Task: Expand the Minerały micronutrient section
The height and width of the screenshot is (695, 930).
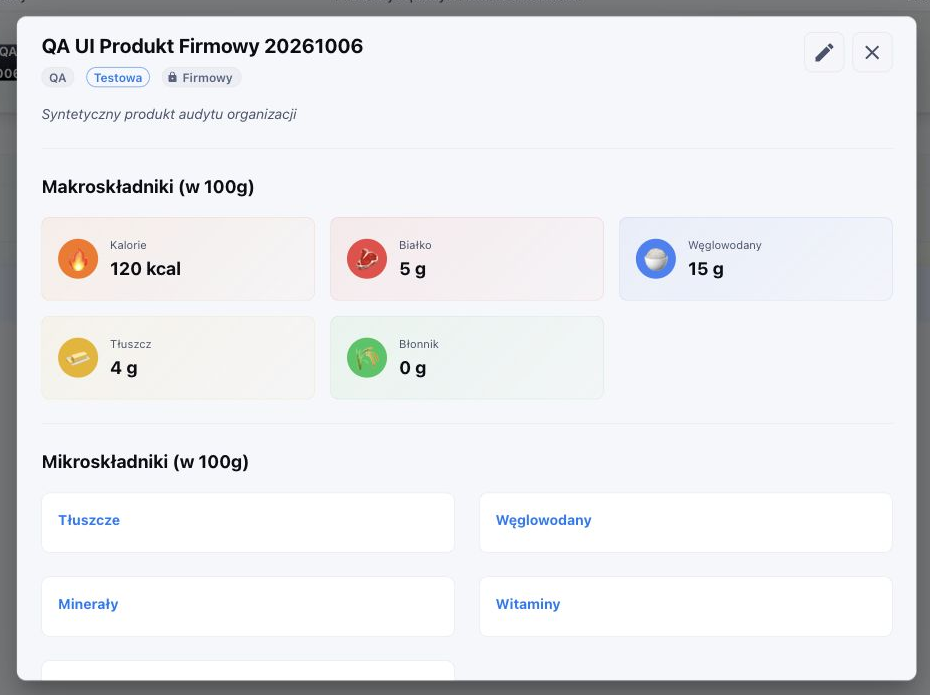Action: [248, 607]
